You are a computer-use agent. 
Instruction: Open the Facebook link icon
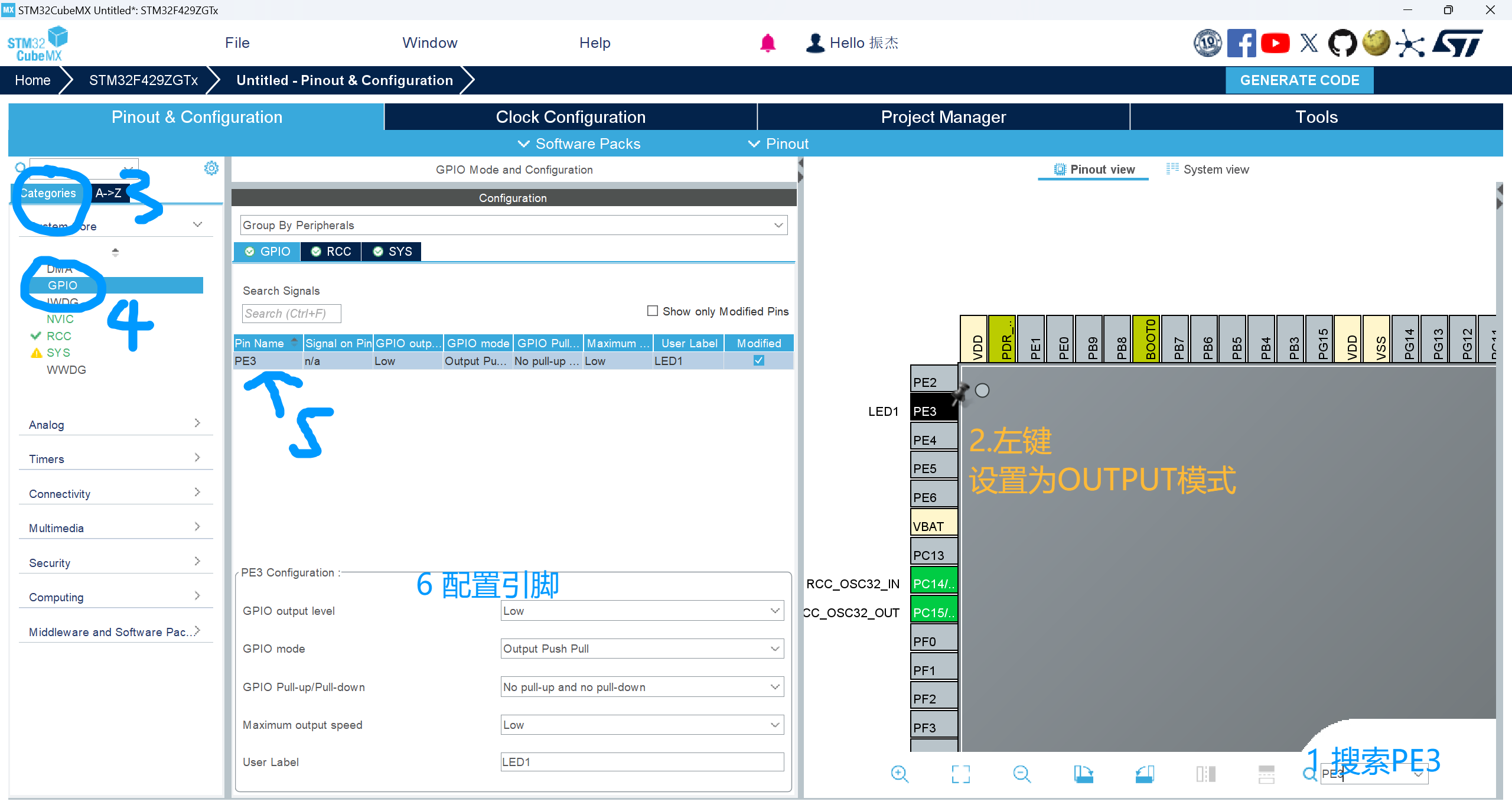[1241, 43]
